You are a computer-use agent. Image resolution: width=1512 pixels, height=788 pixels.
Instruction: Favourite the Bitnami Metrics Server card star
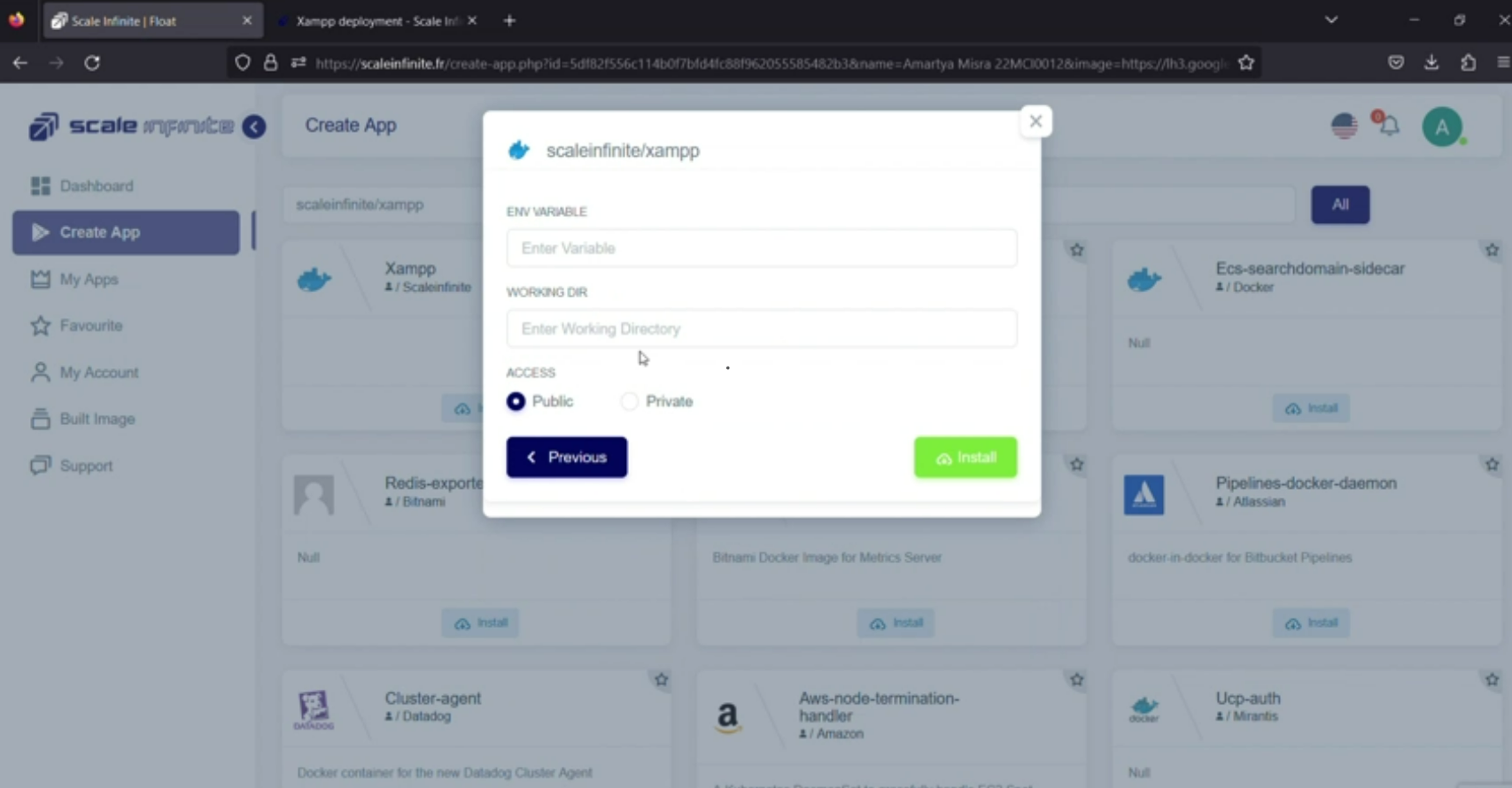tap(1076, 465)
